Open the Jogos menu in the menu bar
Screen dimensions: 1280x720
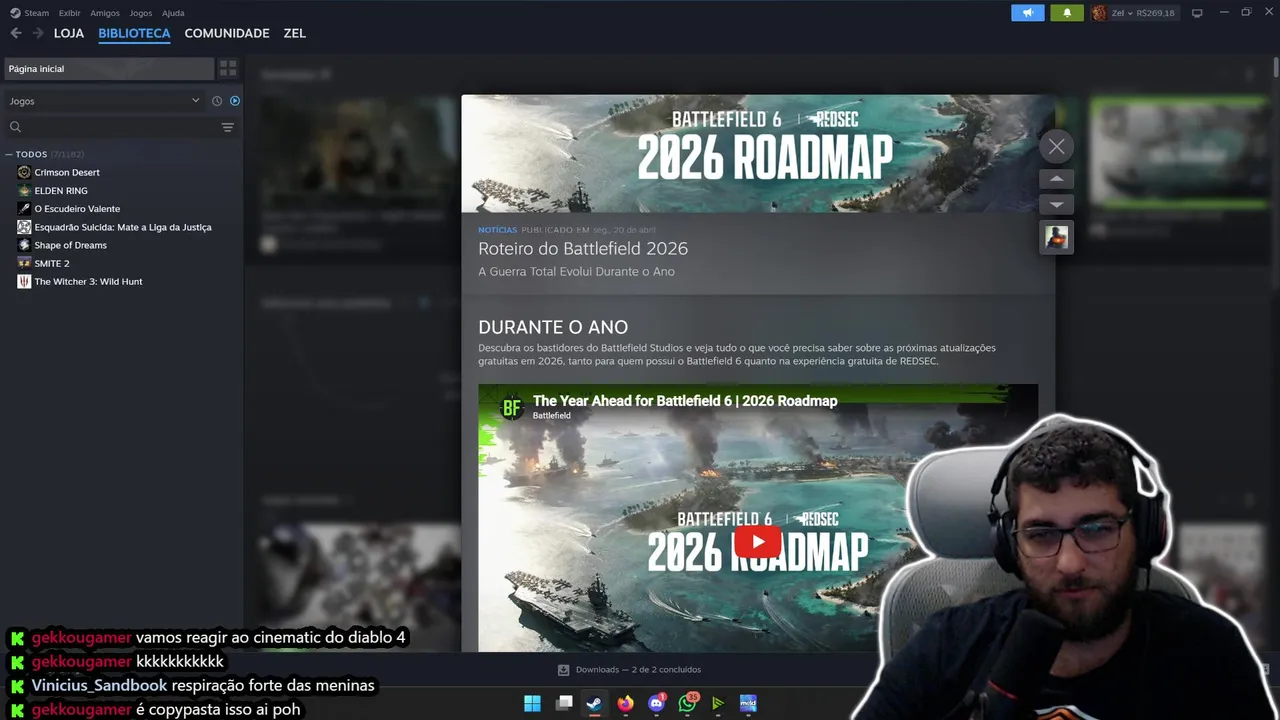[x=141, y=13]
